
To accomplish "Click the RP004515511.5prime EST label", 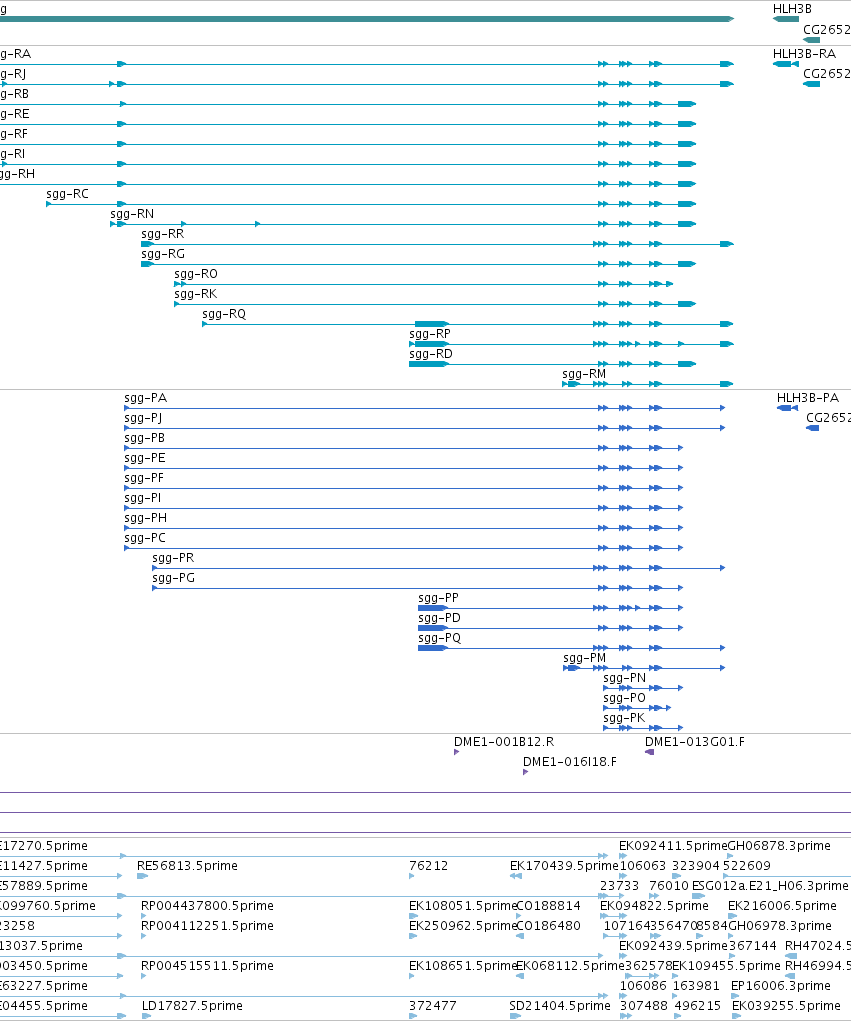I will 207,966.
